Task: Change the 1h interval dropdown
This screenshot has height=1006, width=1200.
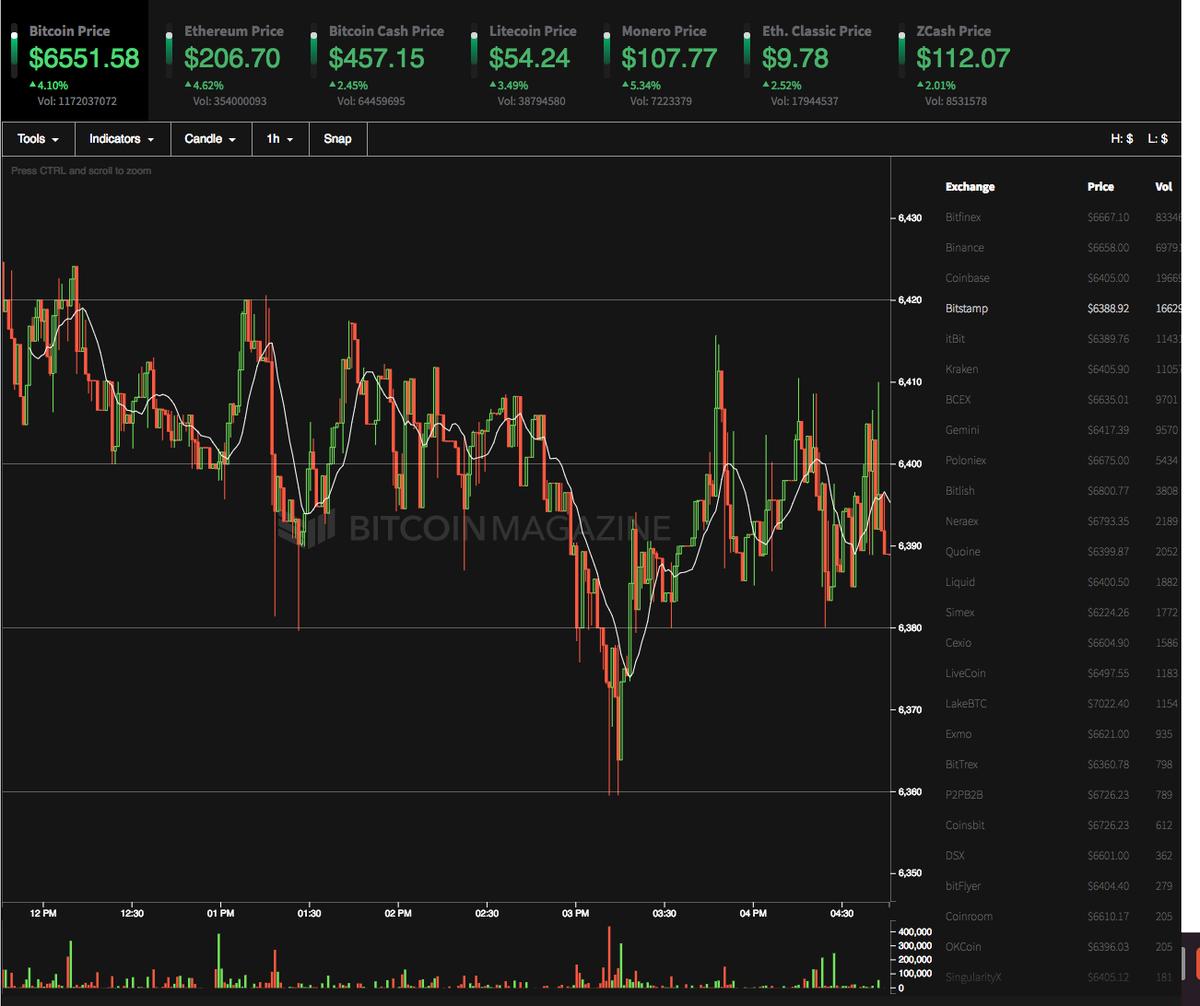Action: tap(280, 139)
